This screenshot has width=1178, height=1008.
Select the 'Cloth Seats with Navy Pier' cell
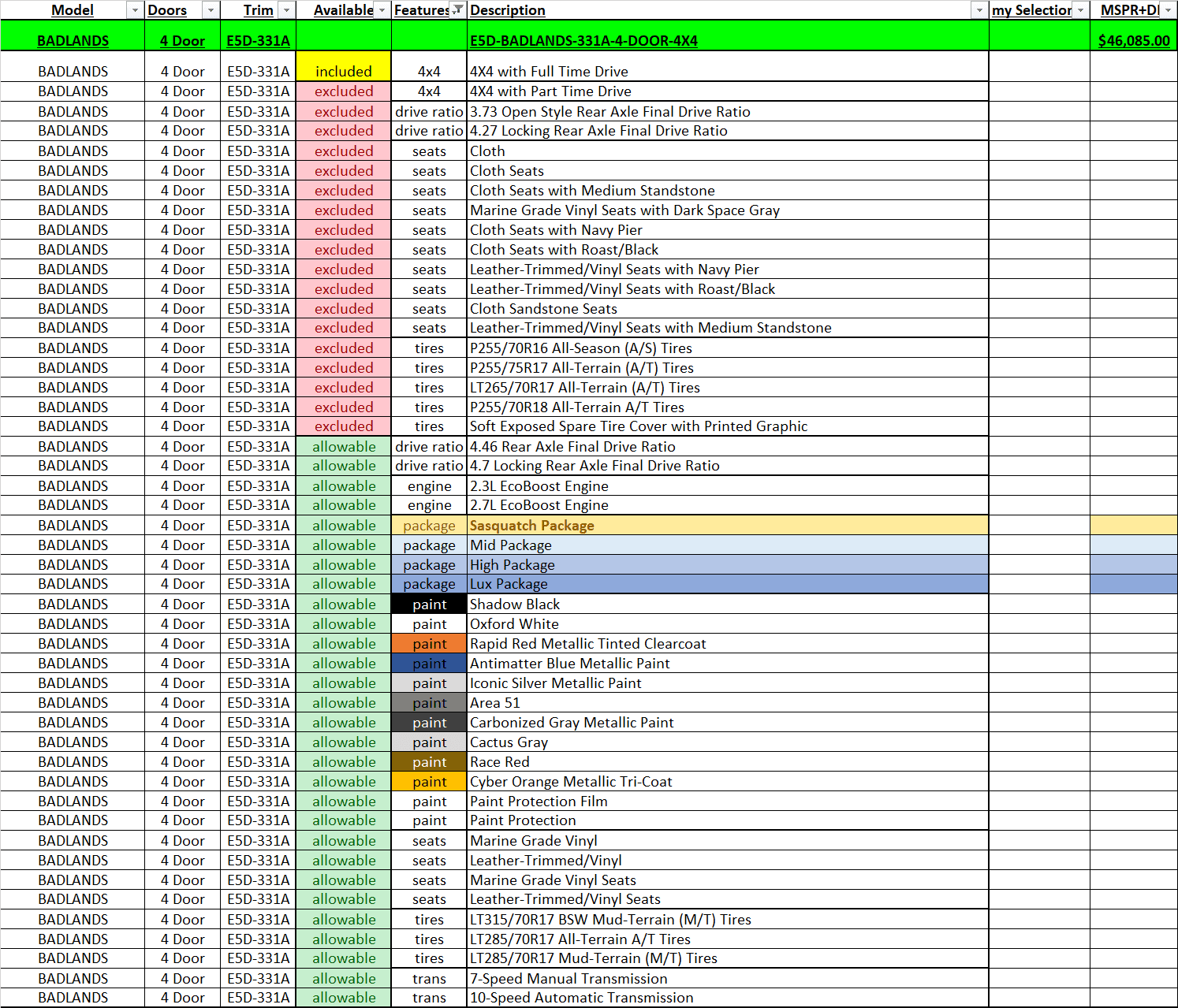pos(729,230)
